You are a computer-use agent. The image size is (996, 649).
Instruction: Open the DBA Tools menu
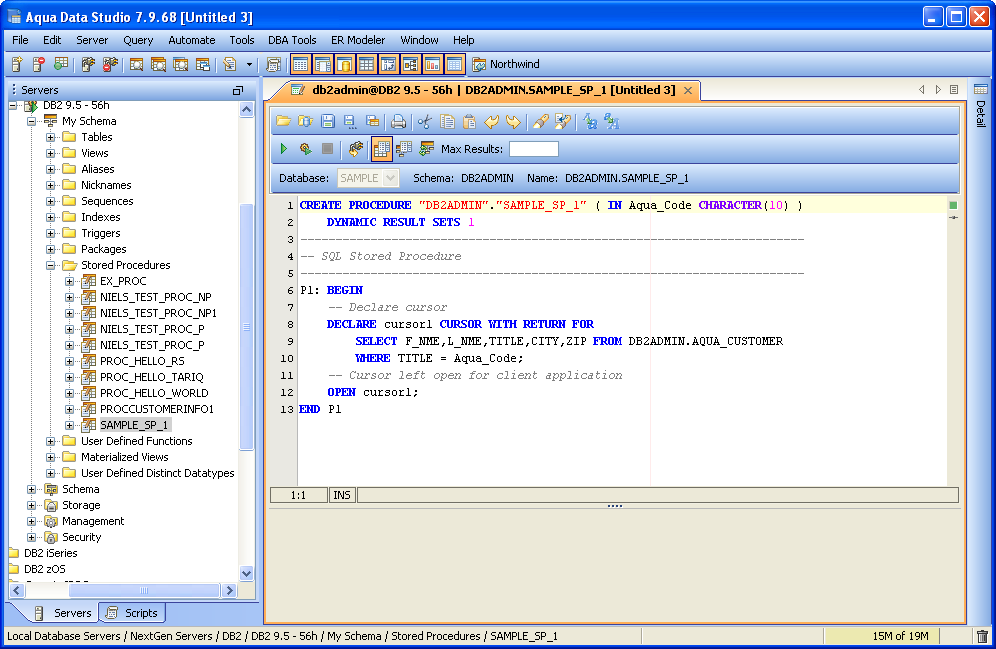coord(292,40)
